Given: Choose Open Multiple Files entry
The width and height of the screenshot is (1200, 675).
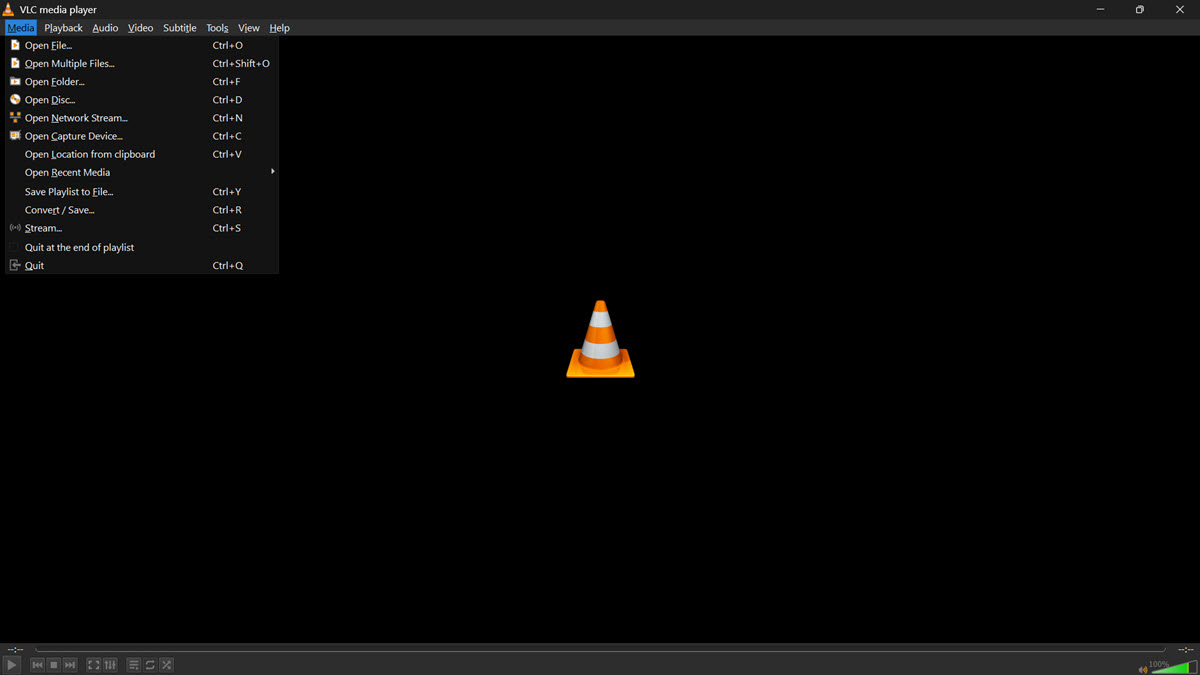Looking at the screenshot, I should point(141,63).
